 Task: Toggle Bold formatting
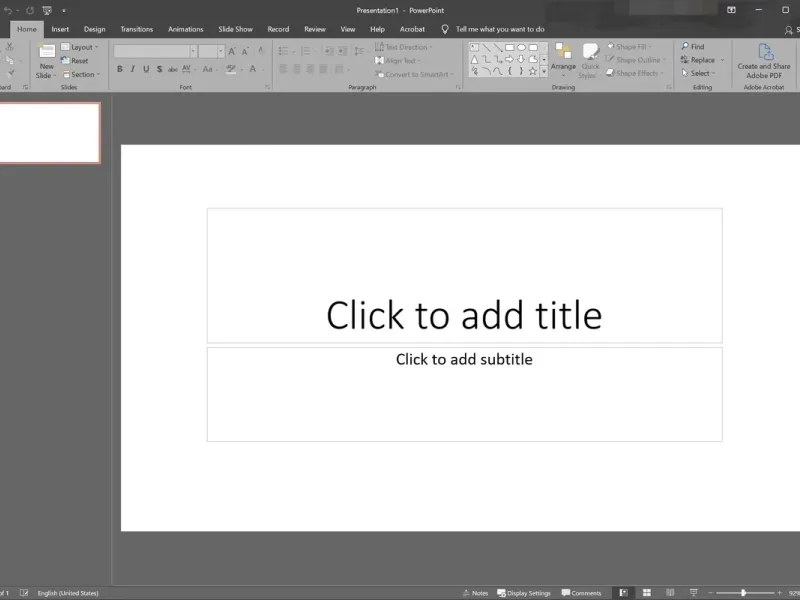point(120,69)
